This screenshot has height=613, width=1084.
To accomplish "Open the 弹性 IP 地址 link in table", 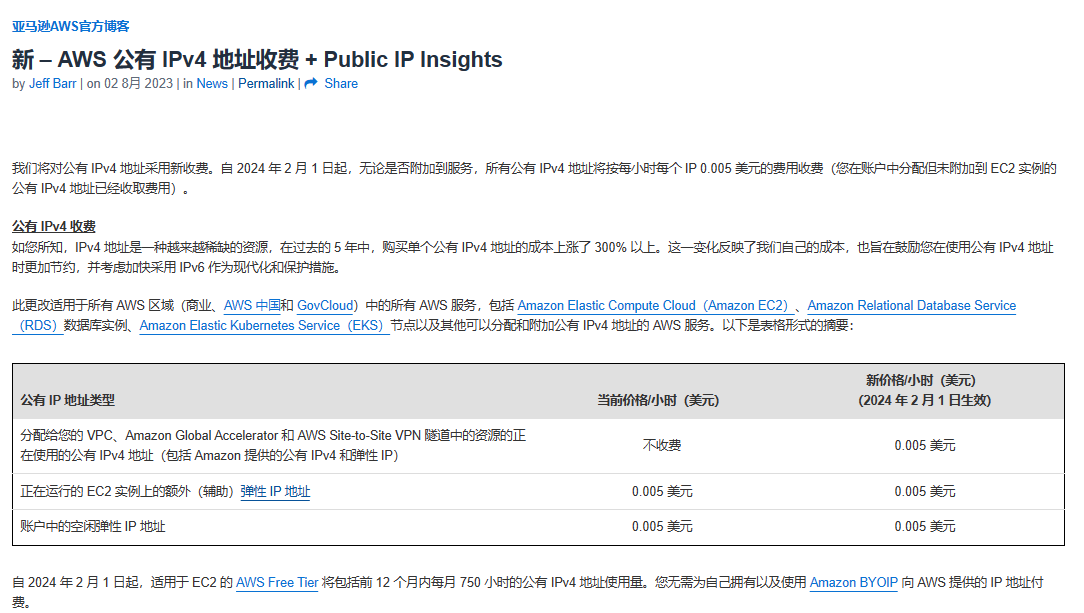I will 275,491.
